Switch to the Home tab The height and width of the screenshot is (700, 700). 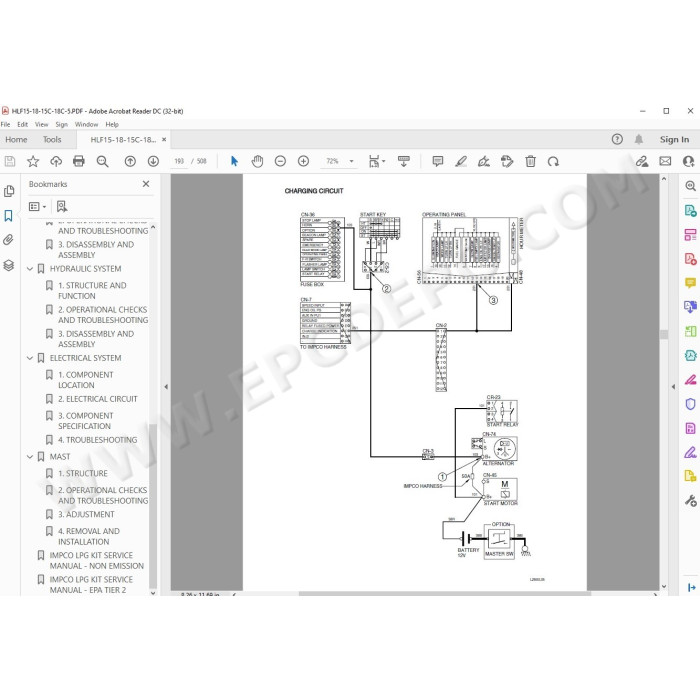pos(17,140)
